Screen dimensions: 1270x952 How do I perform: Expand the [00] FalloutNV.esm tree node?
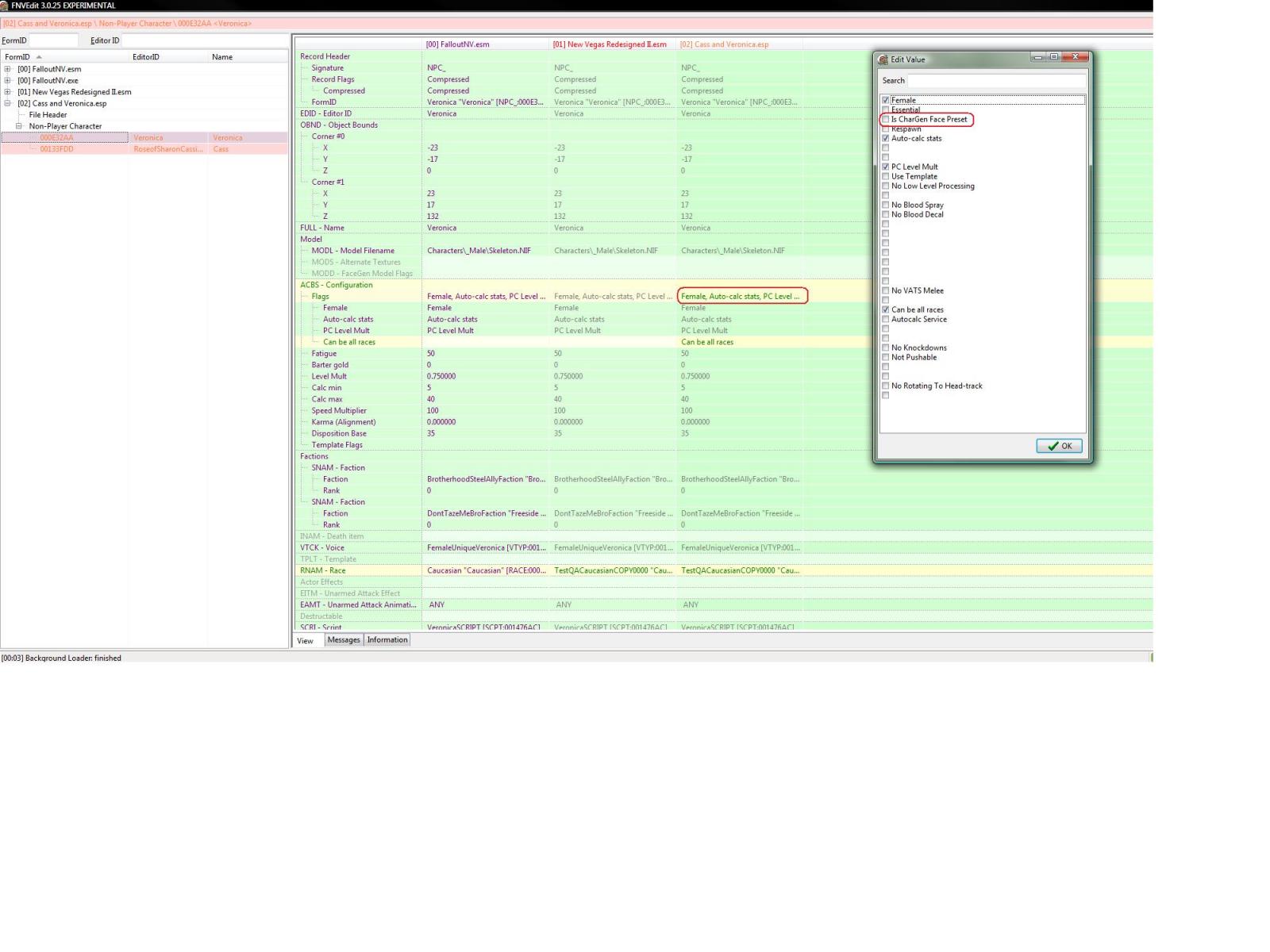pos(8,69)
